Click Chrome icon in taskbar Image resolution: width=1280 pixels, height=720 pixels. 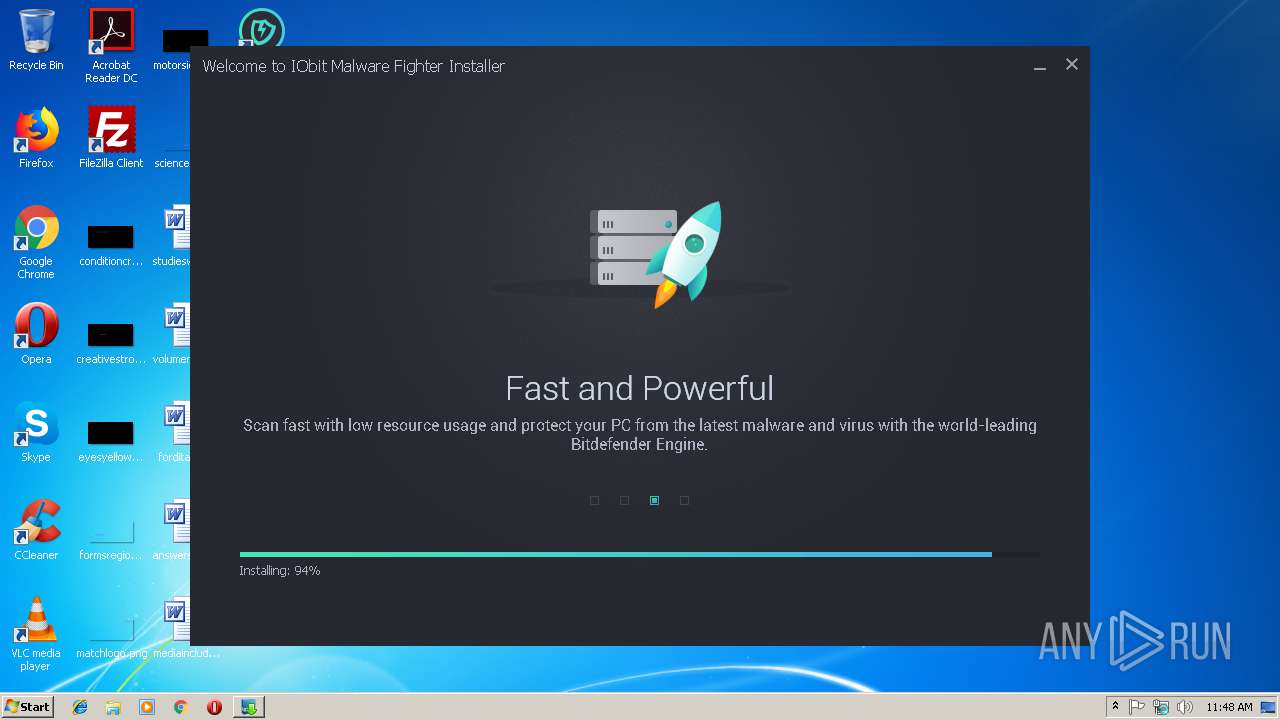coord(180,707)
